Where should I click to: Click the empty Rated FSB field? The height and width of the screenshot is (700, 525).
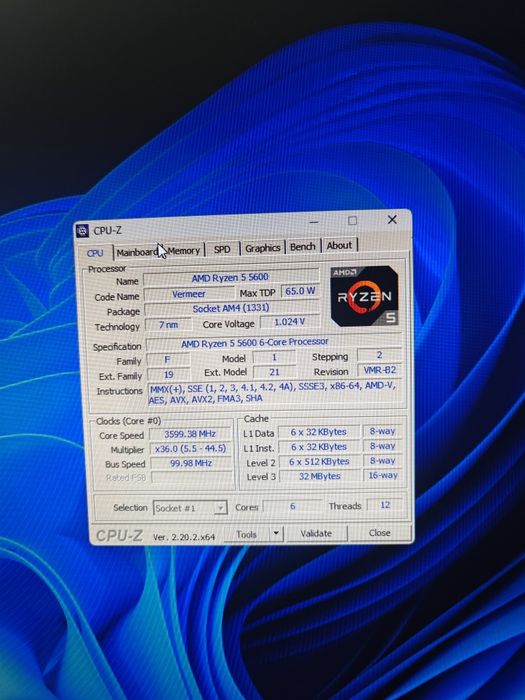pyautogui.click(x=192, y=477)
